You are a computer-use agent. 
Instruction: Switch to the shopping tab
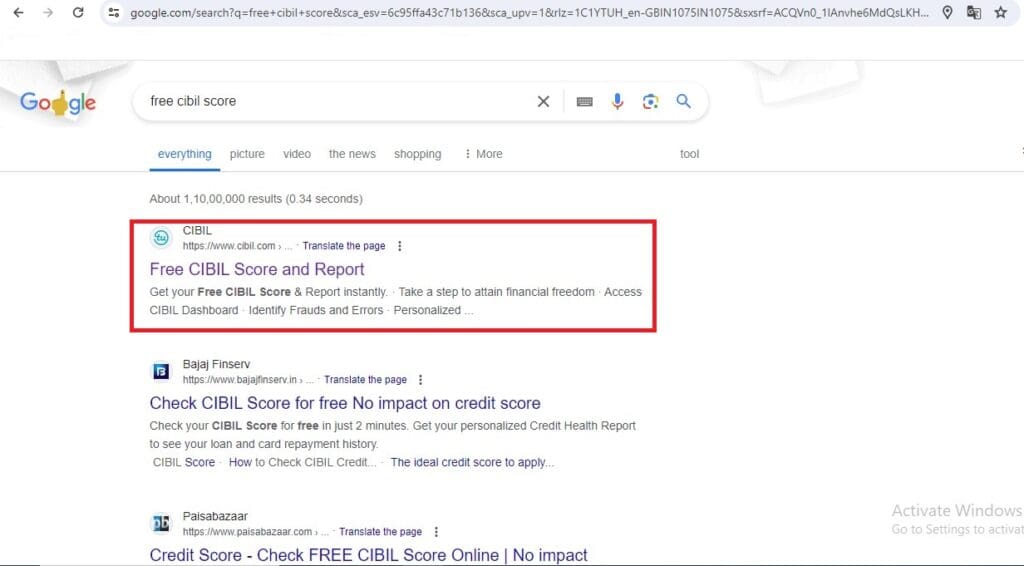coord(417,154)
